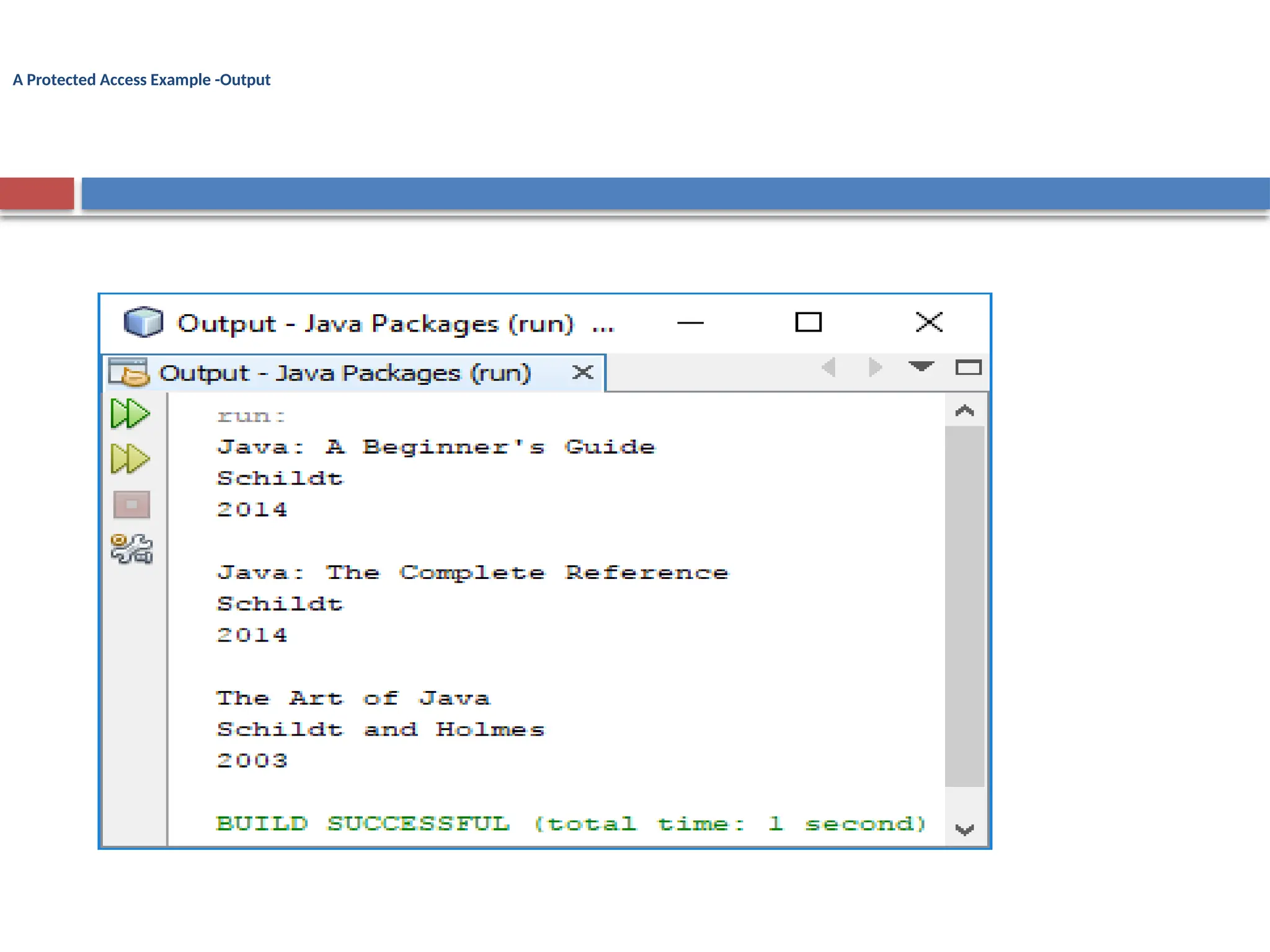Click the window title 'Output - Java Packages (run) ...'
1270x952 pixels.
point(396,324)
